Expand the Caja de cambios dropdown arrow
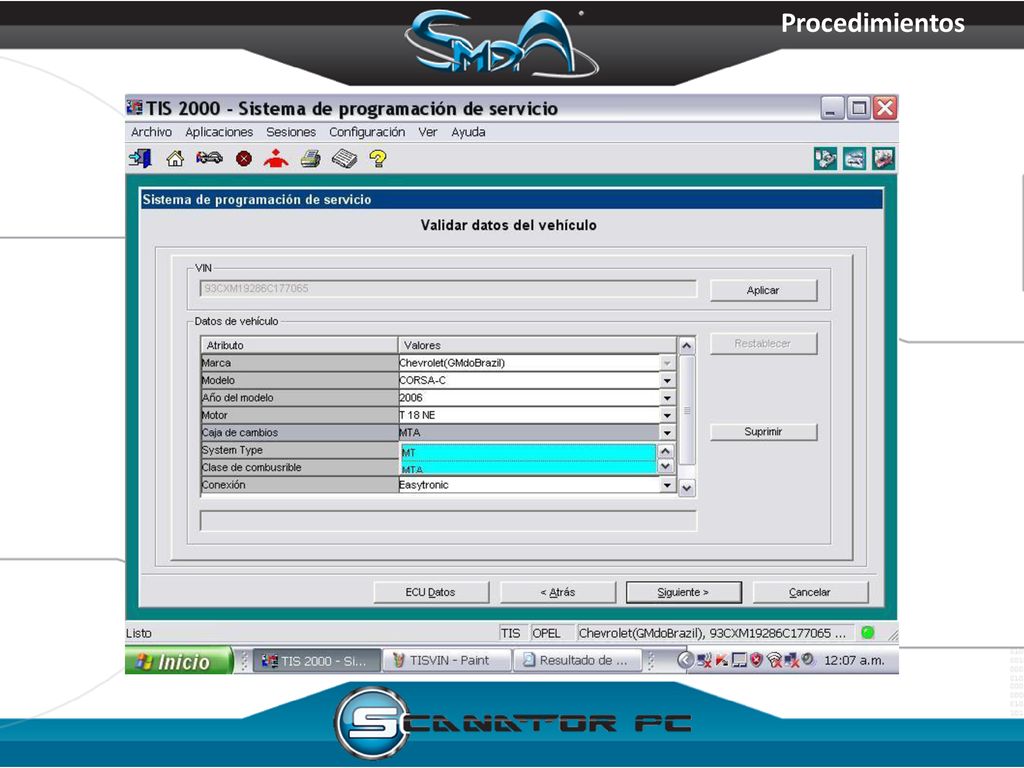The image size is (1024, 768). (x=667, y=432)
